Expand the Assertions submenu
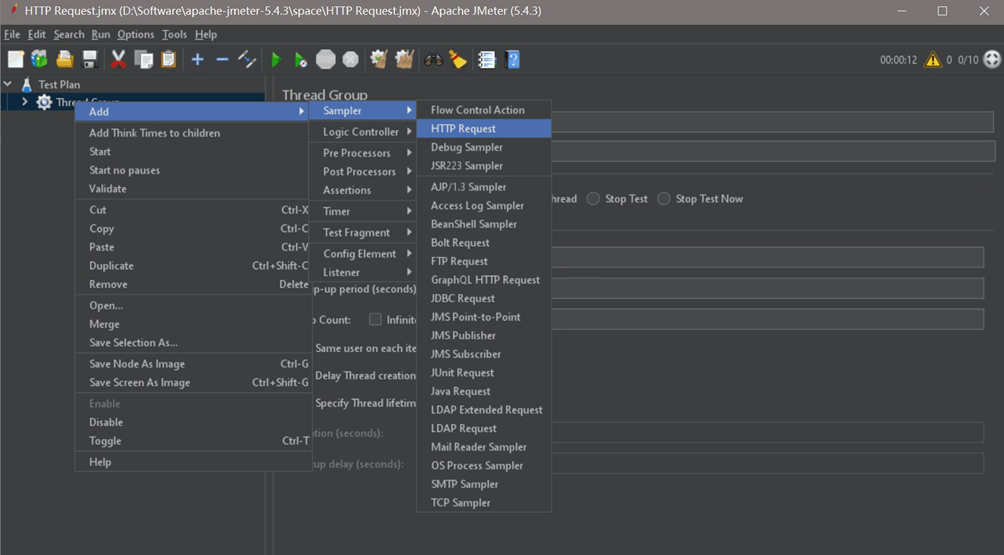Screen dimensions: 1004x555 pyautogui.click(x=363, y=190)
